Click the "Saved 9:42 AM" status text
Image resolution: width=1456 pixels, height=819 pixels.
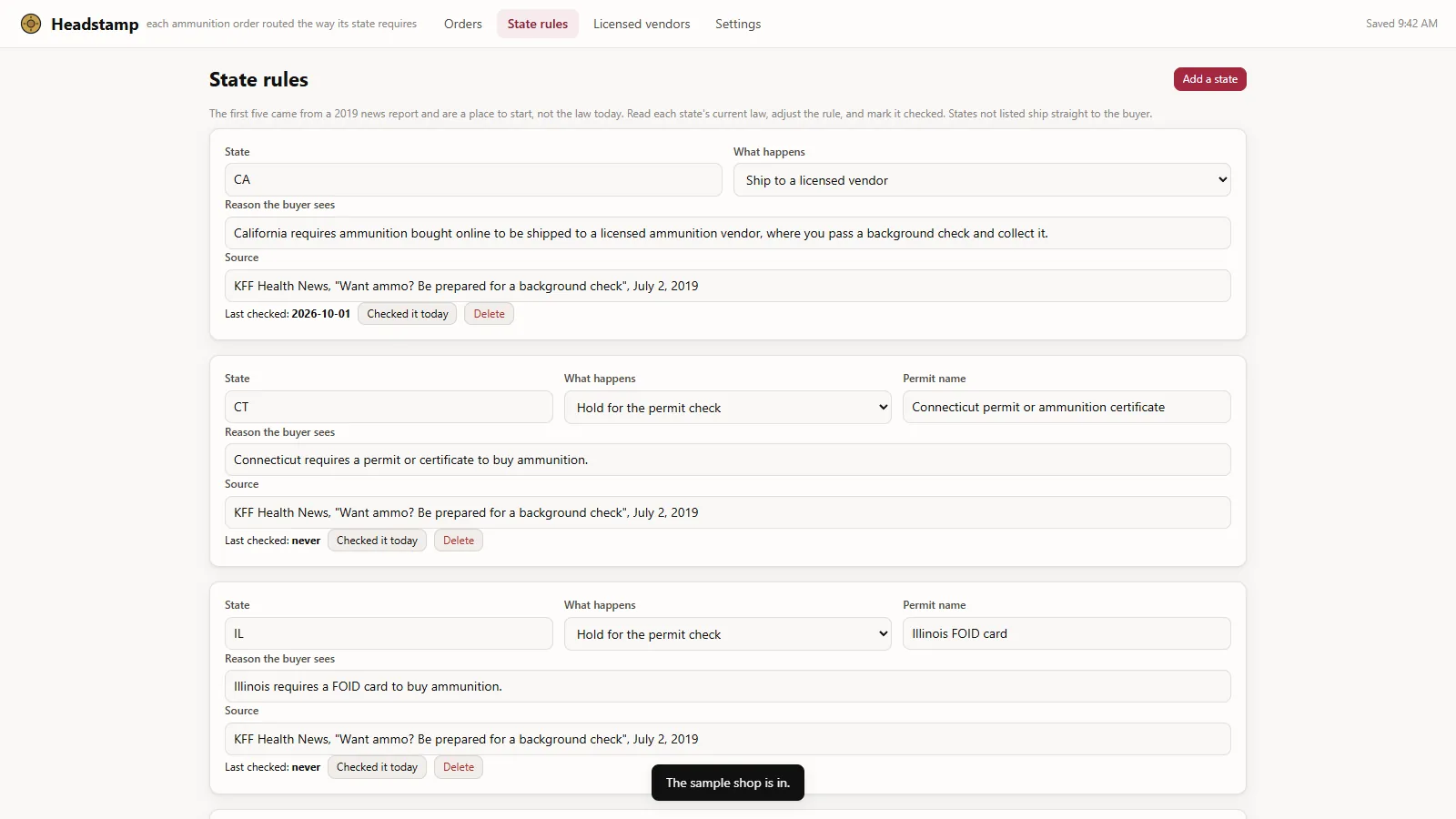click(x=1401, y=24)
